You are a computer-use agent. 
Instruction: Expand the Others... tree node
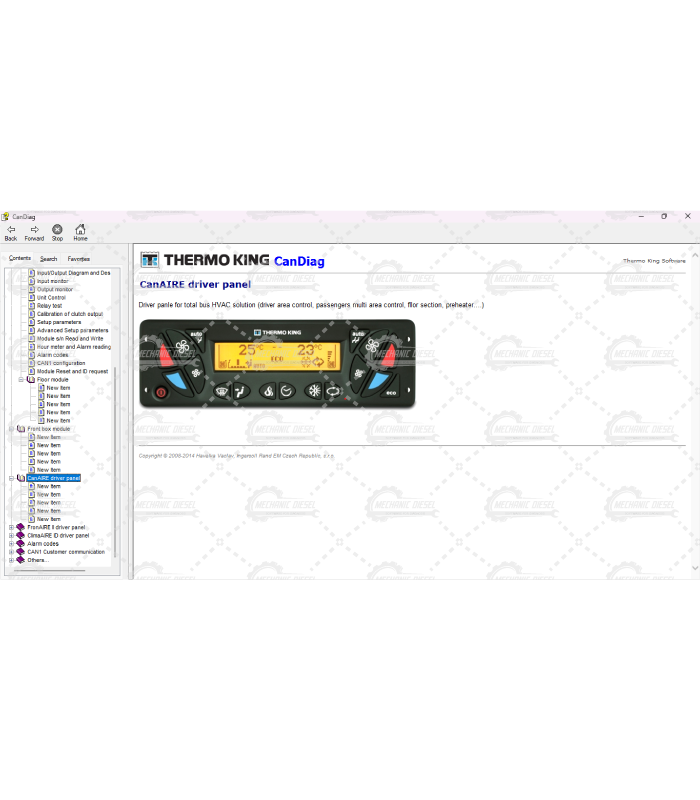(11, 560)
